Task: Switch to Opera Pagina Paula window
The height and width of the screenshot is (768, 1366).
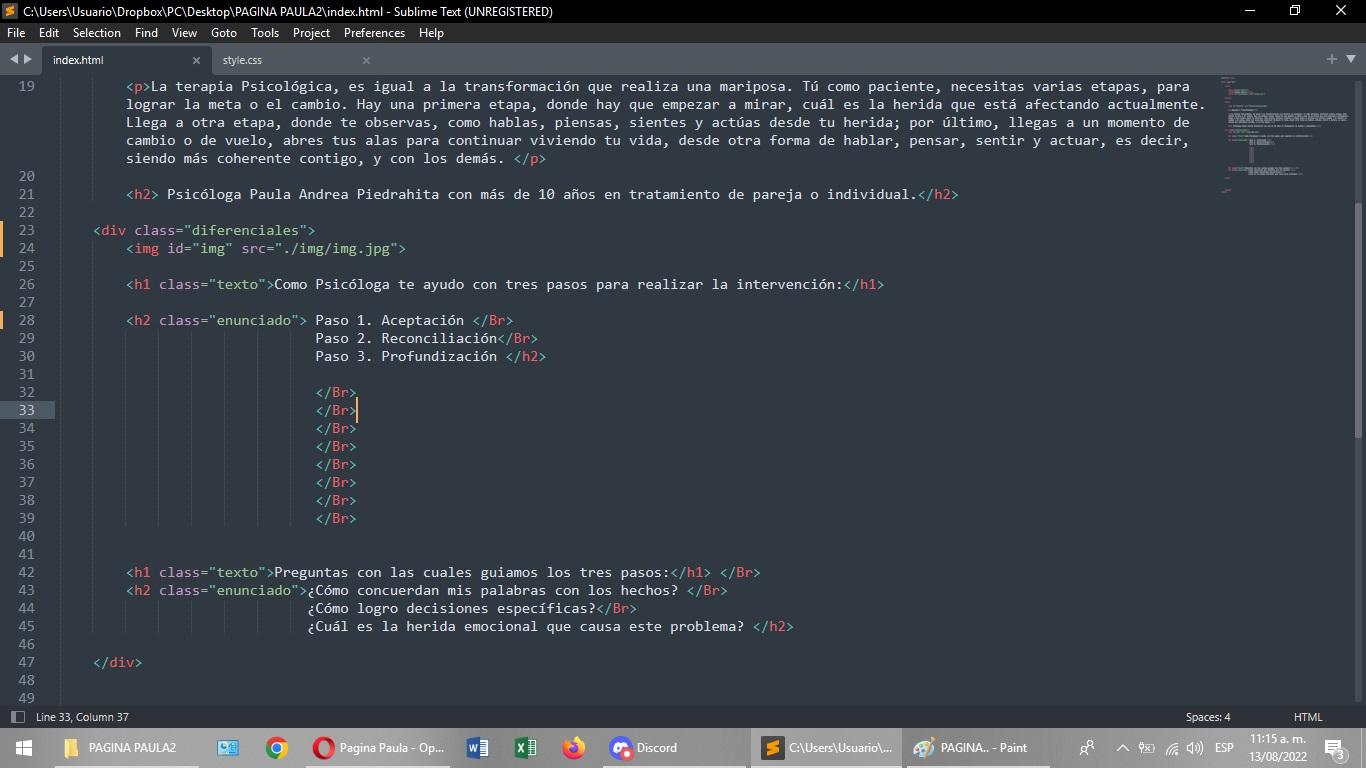Action: coord(378,747)
